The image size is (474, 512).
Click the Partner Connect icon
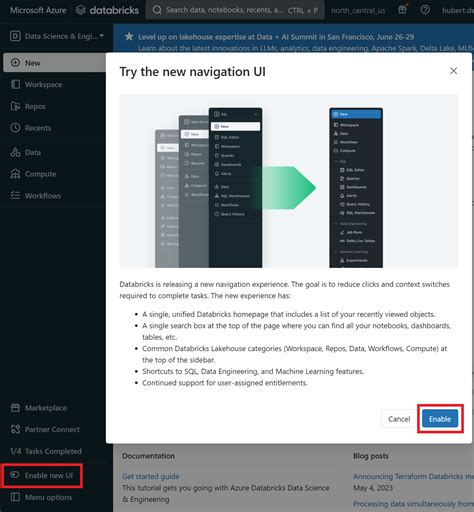pyautogui.click(x=15, y=429)
